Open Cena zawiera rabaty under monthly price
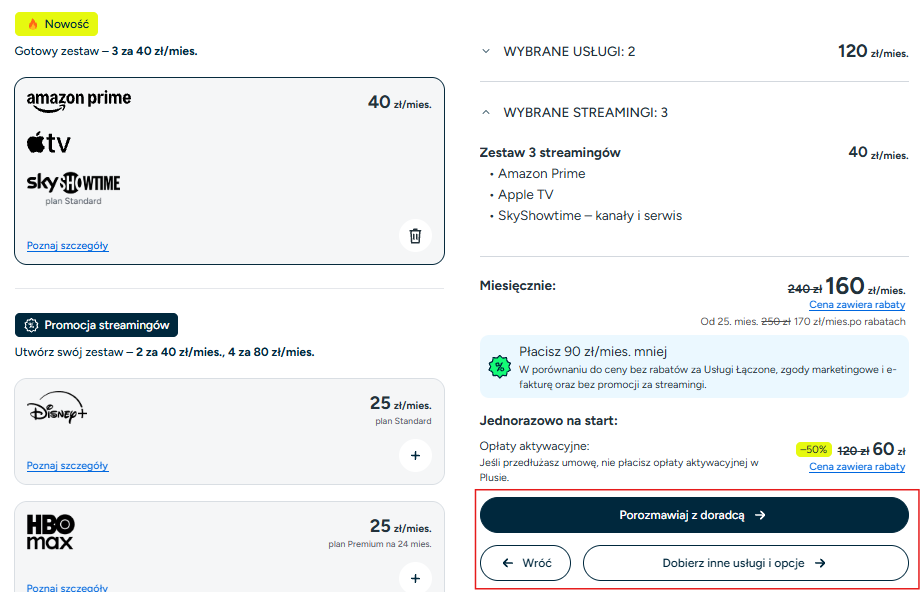The width and height of the screenshot is (922, 592). [857, 305]
